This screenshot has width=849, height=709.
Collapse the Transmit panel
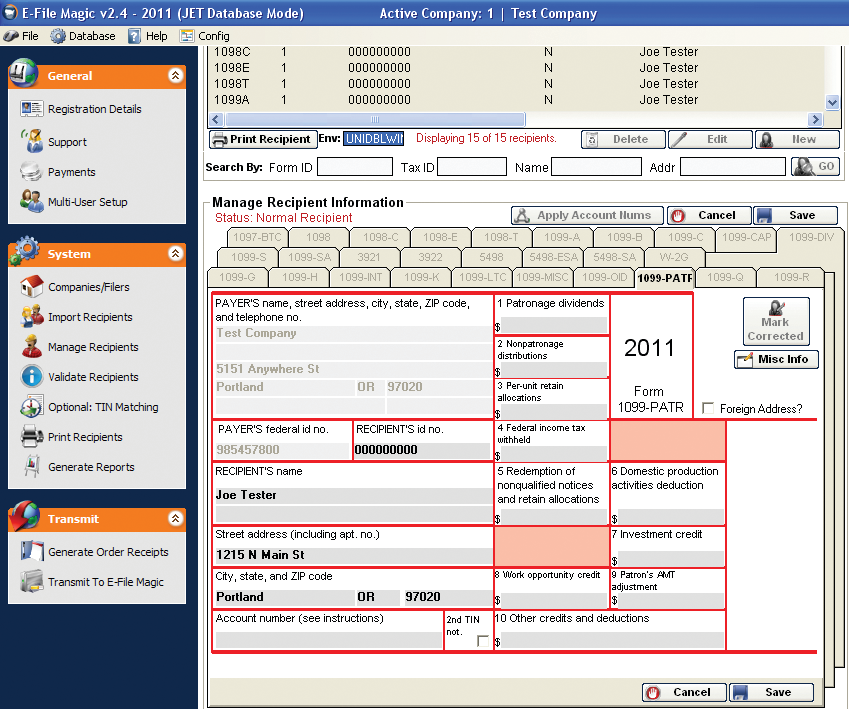pos(175,519)
